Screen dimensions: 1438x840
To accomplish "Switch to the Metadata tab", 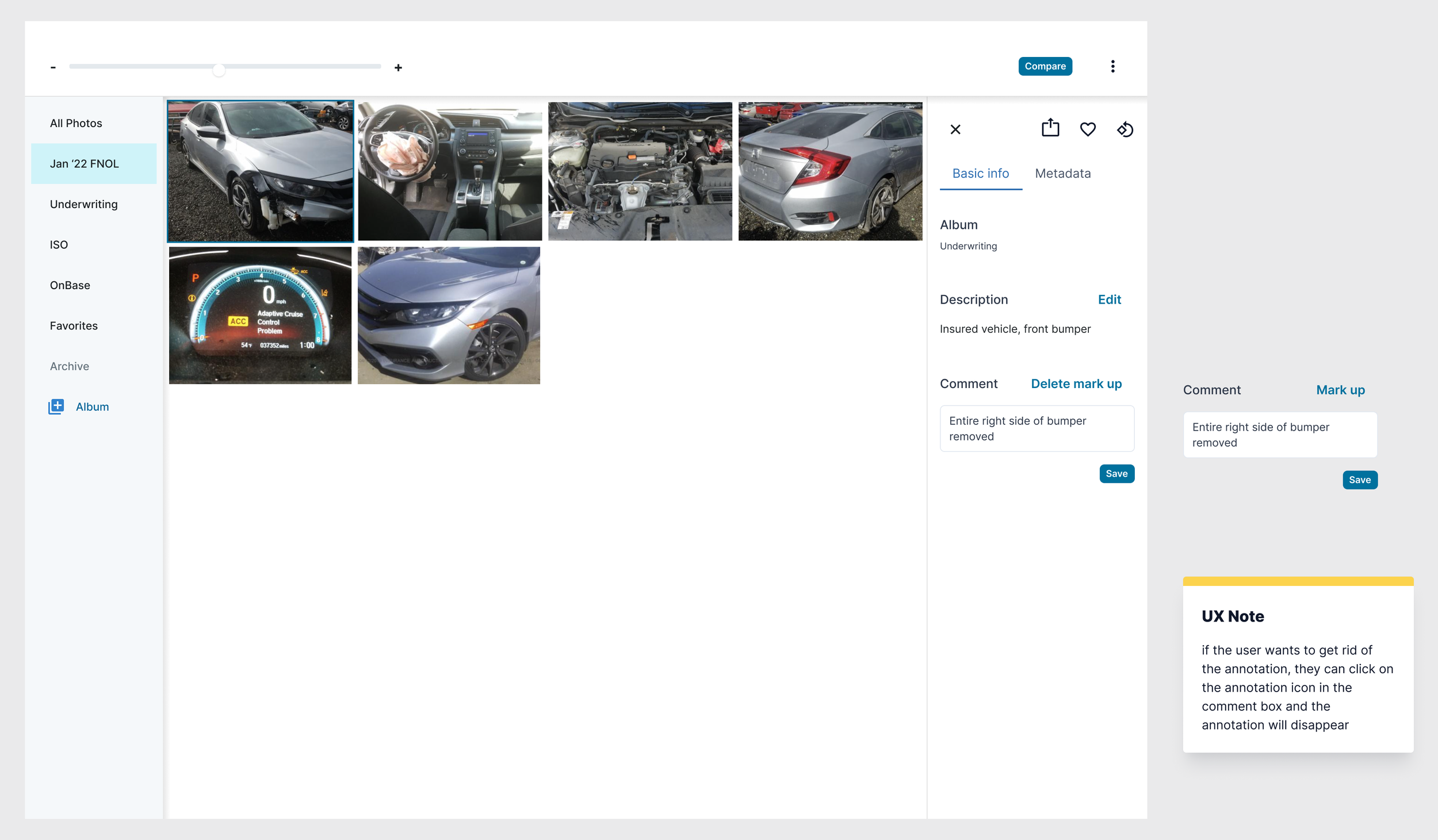I will [1062, 174].
